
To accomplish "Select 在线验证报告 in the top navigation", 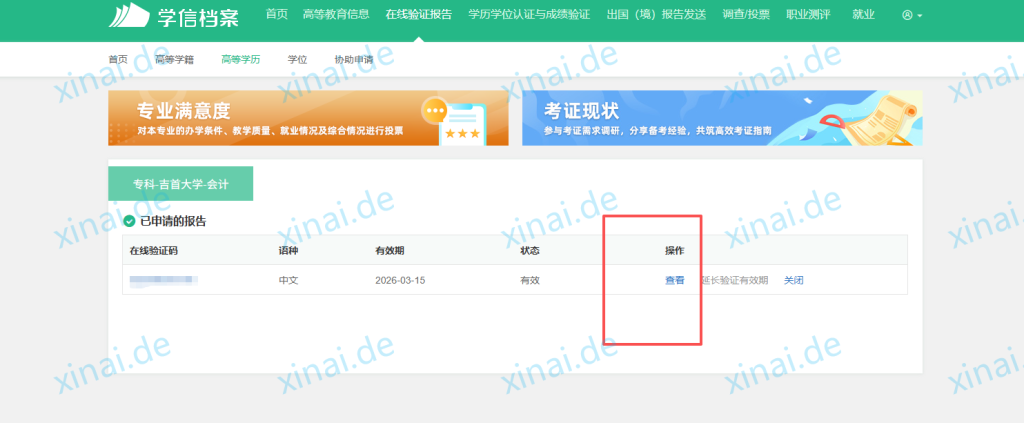I will [418, 14].
